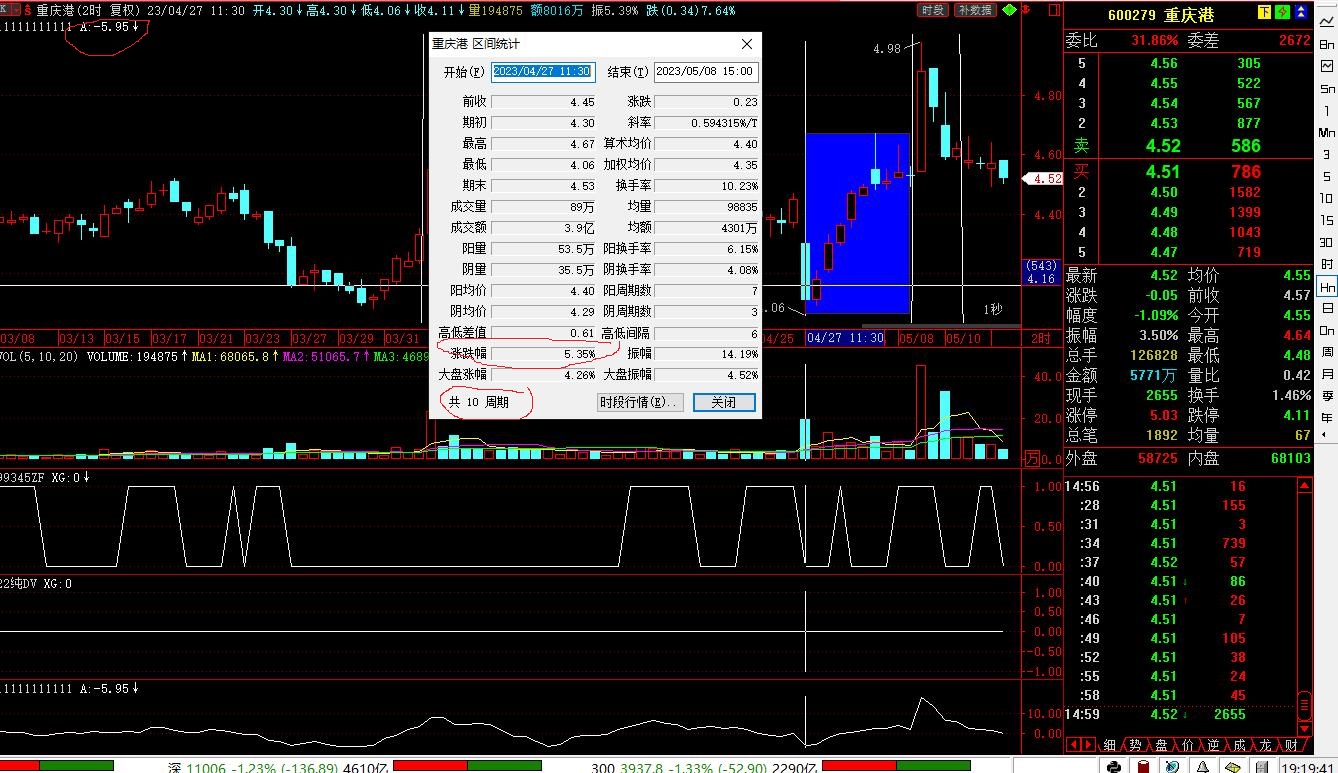The height and width of the screenshot is (773, 1338).
Task: Click the 补数据 button
Action: pyautogui.click(x=974, y=10)
